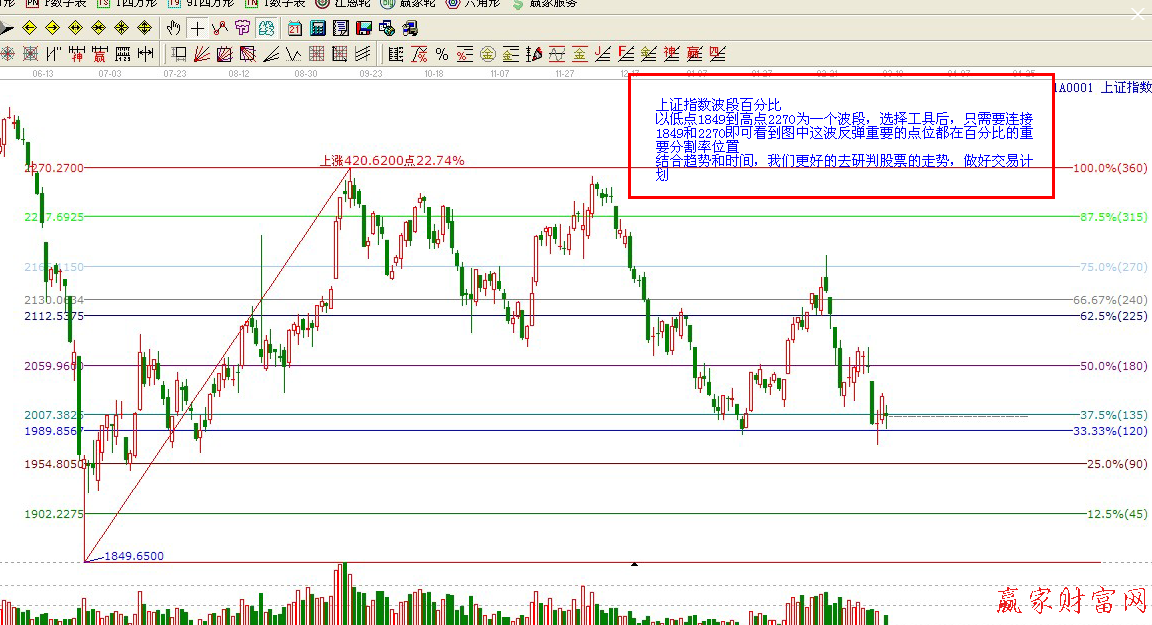Click the 上证指数波段百分比 annotation text
Image resolution: width=1152 pixels, height=625 pixels.
coord(718,104)
